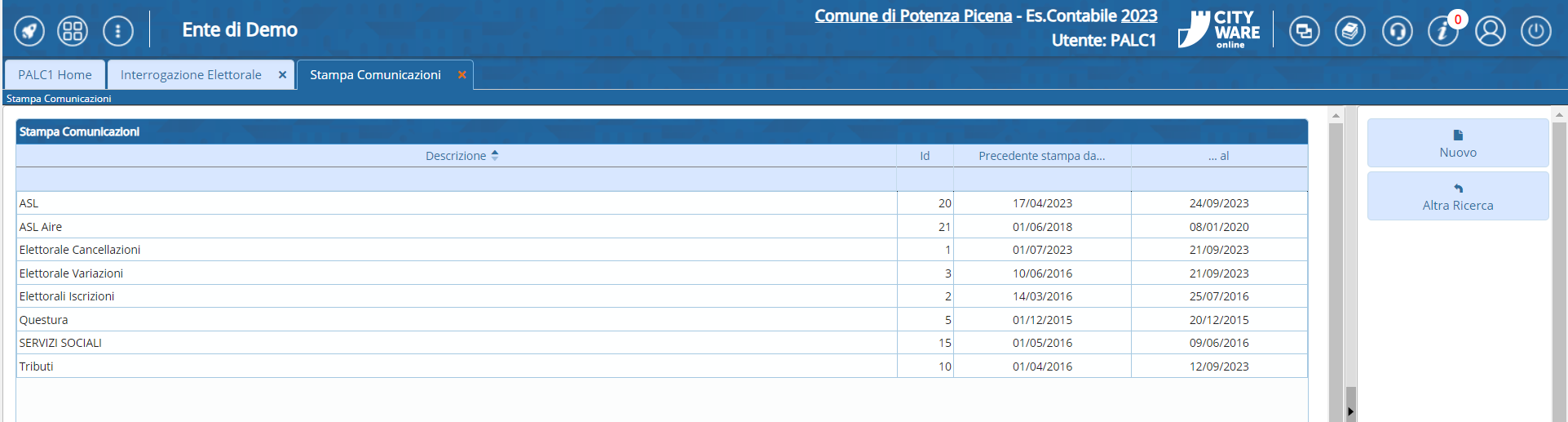Open the three-dots options menu icon
Viewport: 1568px width, 422px height.
click(x=118, y=32)
